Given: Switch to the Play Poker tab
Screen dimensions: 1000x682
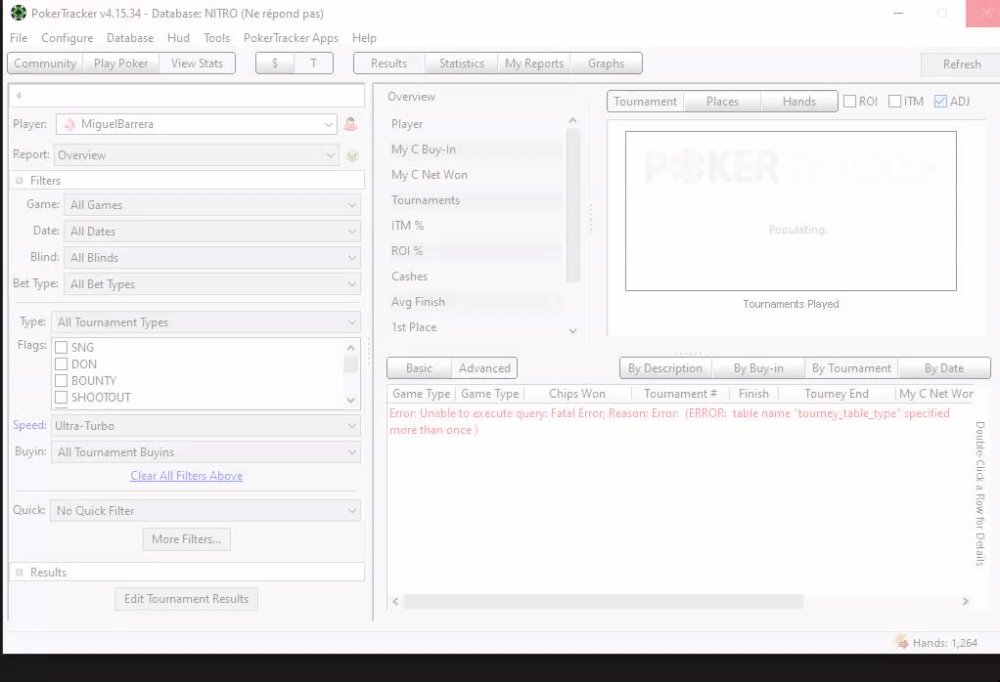Looking at the screenshot, I should pyautogui.click(x=121, y=63).
